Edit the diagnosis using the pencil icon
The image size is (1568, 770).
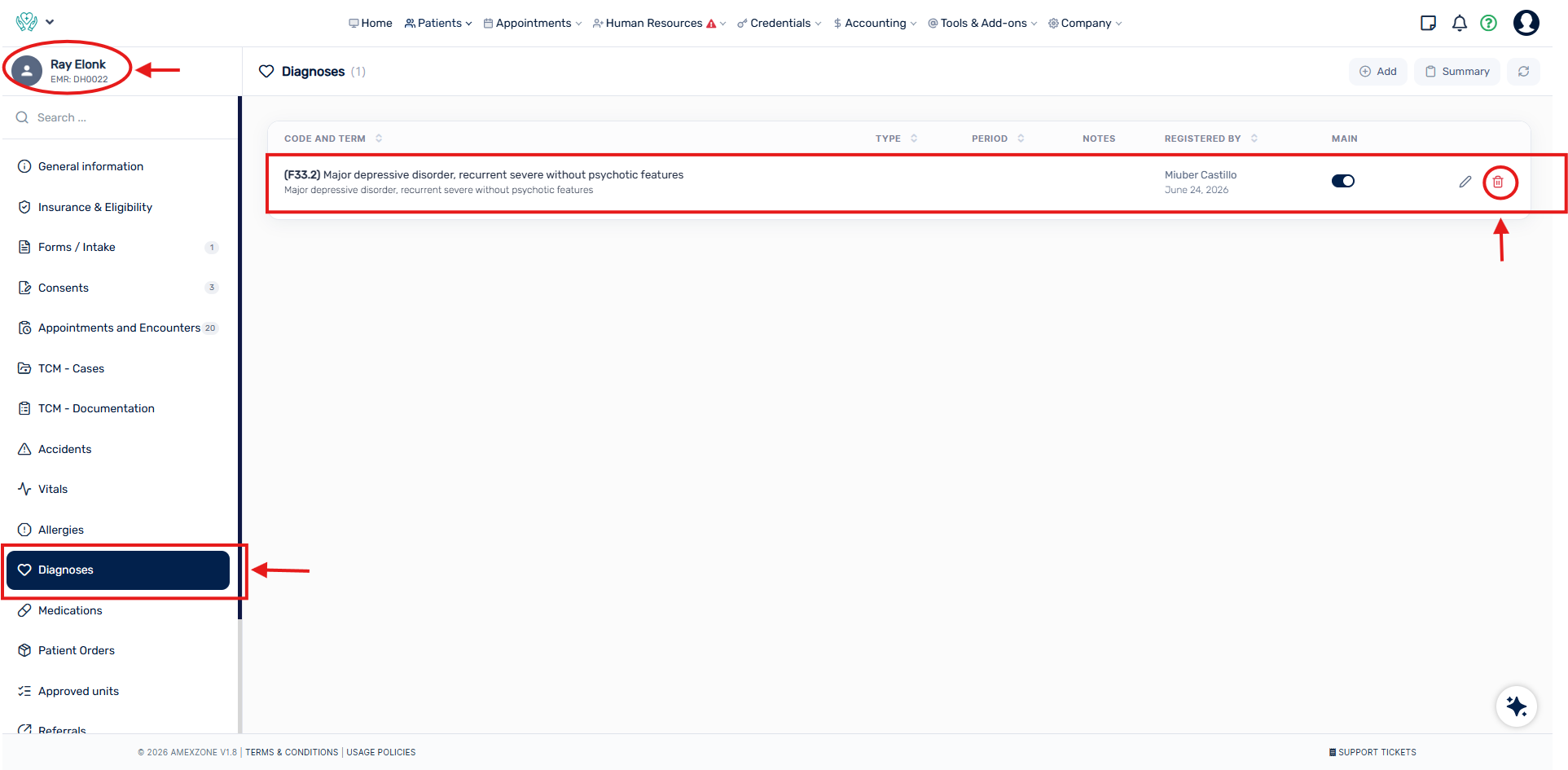point(1465,182)
